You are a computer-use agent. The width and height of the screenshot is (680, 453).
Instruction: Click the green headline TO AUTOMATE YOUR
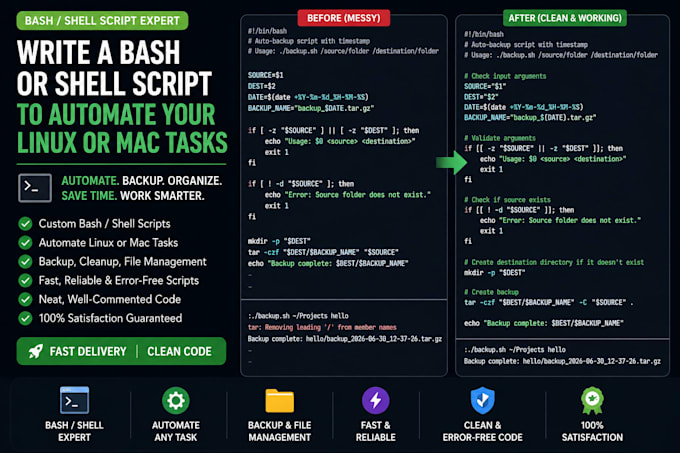116,114
